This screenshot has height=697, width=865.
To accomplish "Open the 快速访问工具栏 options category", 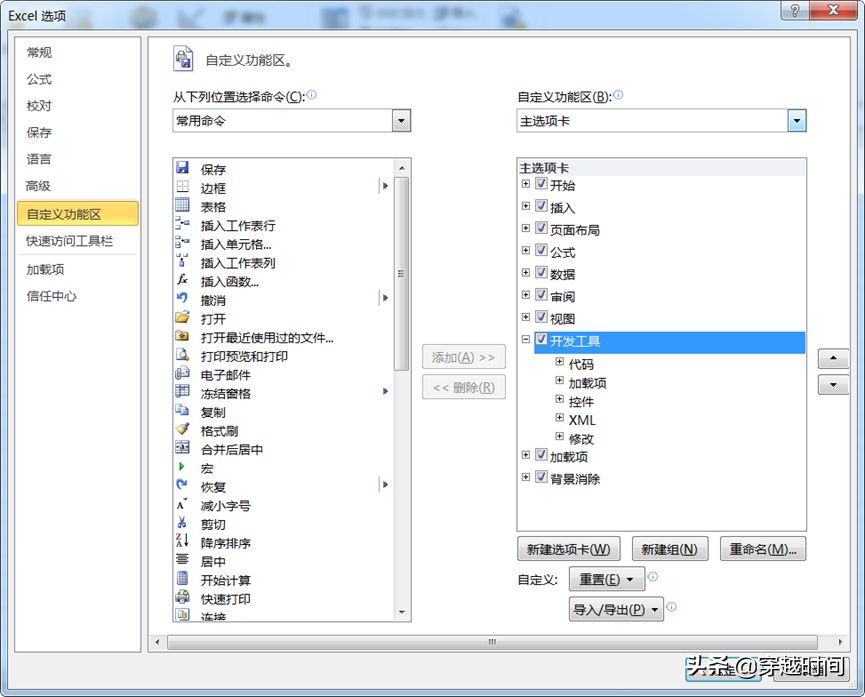I will click(70, 241).
